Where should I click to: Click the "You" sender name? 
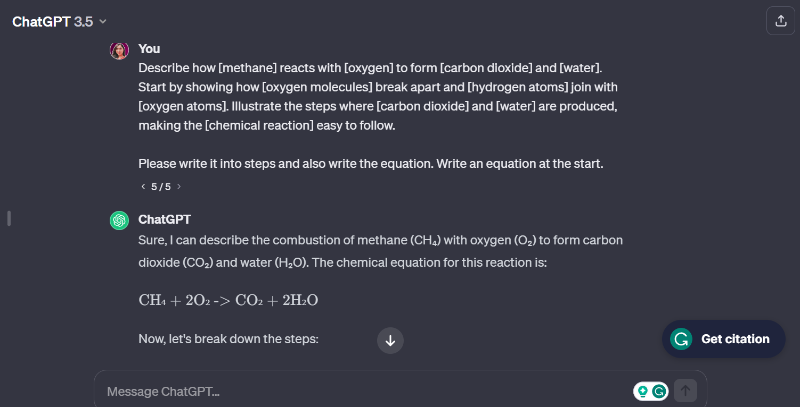tap(149, 48)
